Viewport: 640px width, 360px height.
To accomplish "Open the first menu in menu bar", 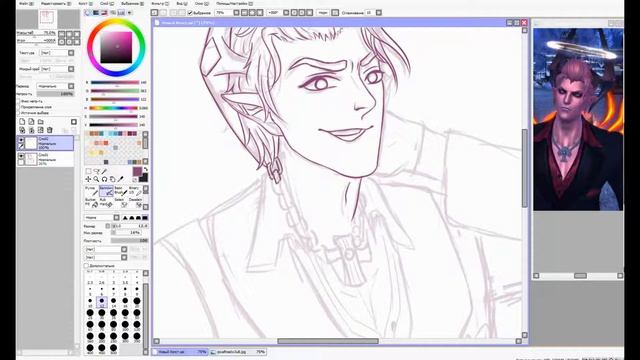I will coord(27,3).
